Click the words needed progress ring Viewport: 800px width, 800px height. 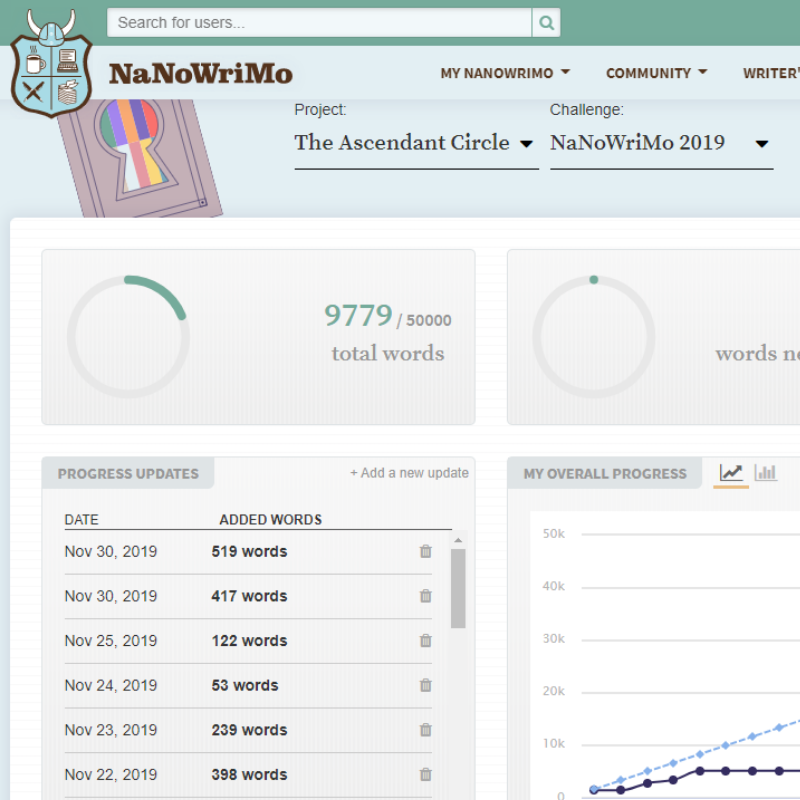(594, 337)
